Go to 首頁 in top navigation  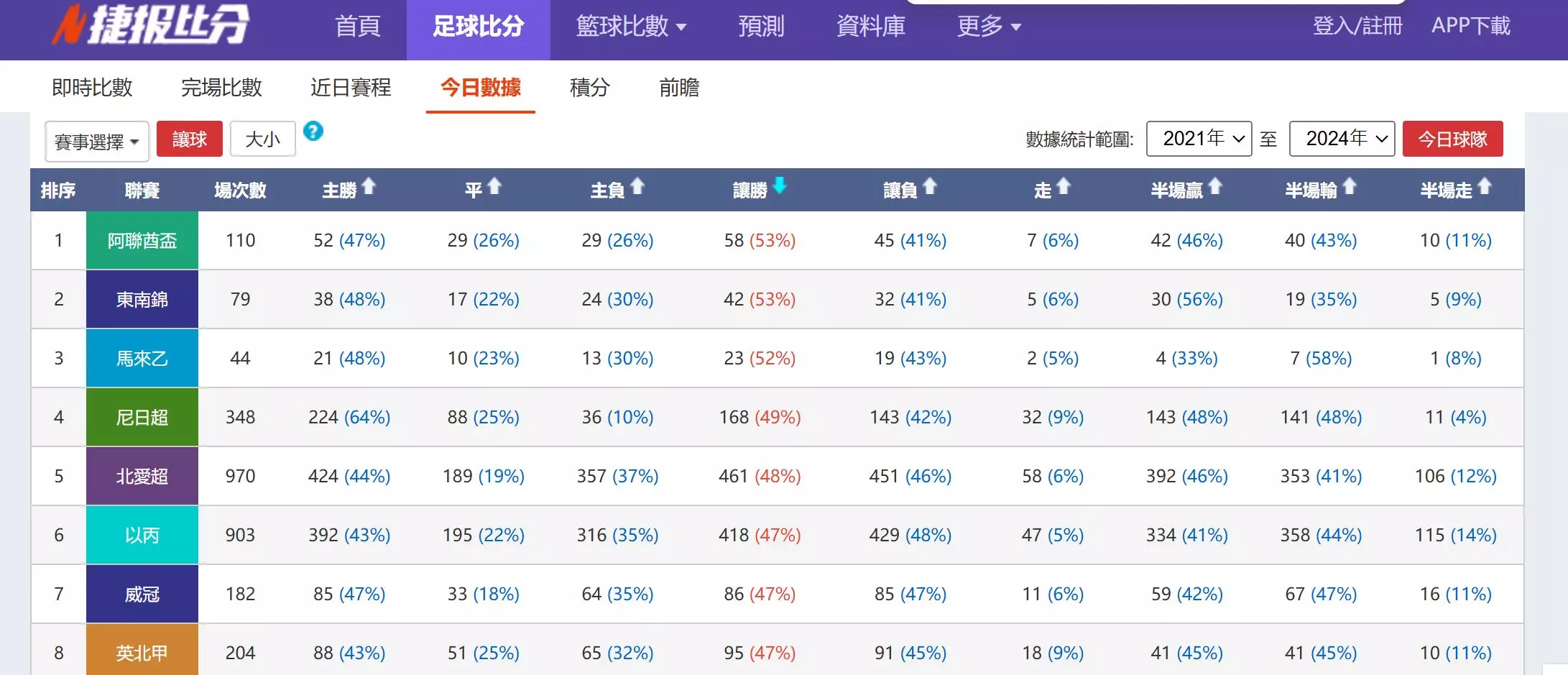coord(357,27)
